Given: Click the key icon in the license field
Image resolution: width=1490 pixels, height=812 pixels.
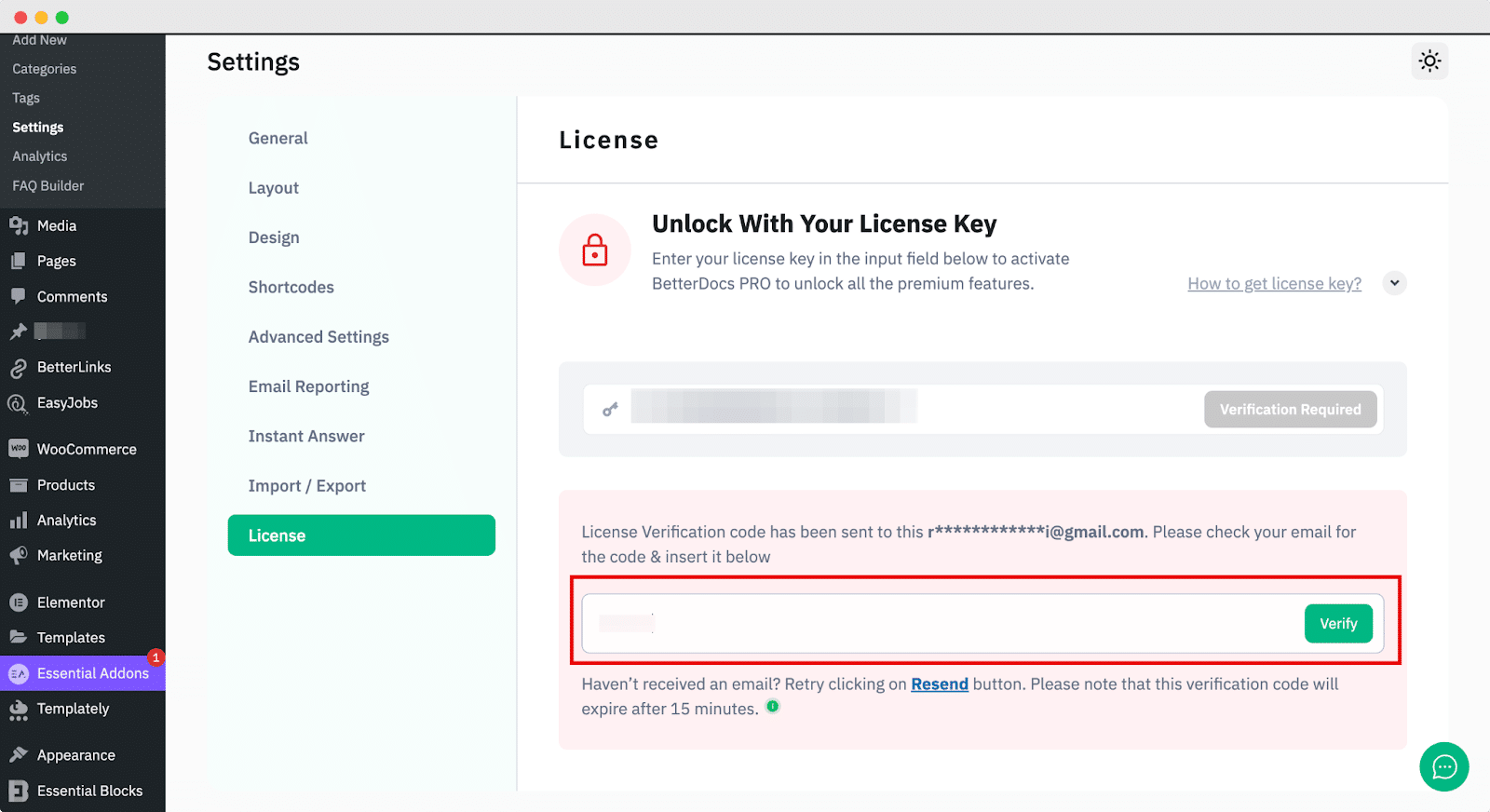Looking at the screenshot, I should [610, 409].
